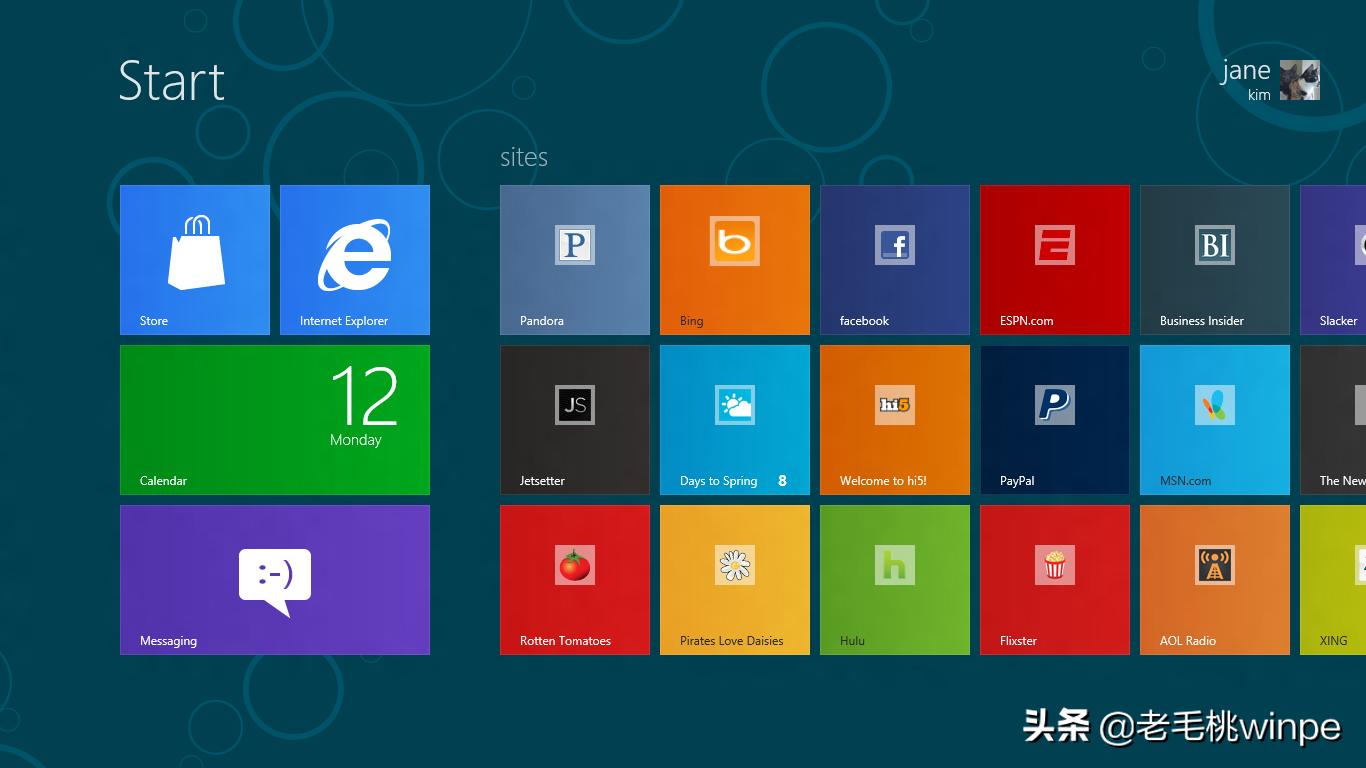Open the ESPN.com tile

1054,259
